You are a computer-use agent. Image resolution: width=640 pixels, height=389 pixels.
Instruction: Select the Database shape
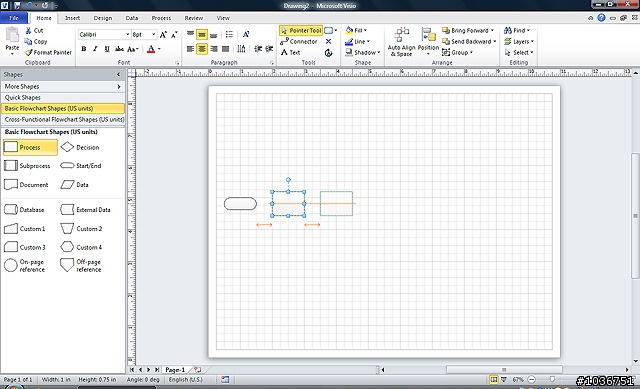point(24,210)
